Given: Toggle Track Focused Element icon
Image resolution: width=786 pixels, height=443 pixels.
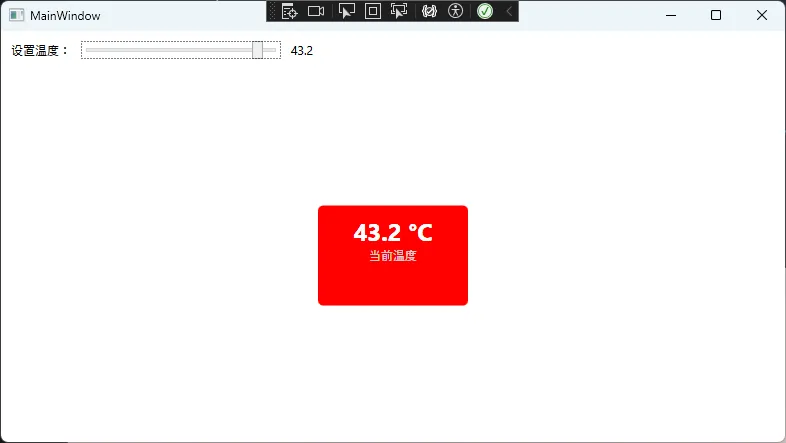Looking at the screenshot, I should tap(399, 11).
